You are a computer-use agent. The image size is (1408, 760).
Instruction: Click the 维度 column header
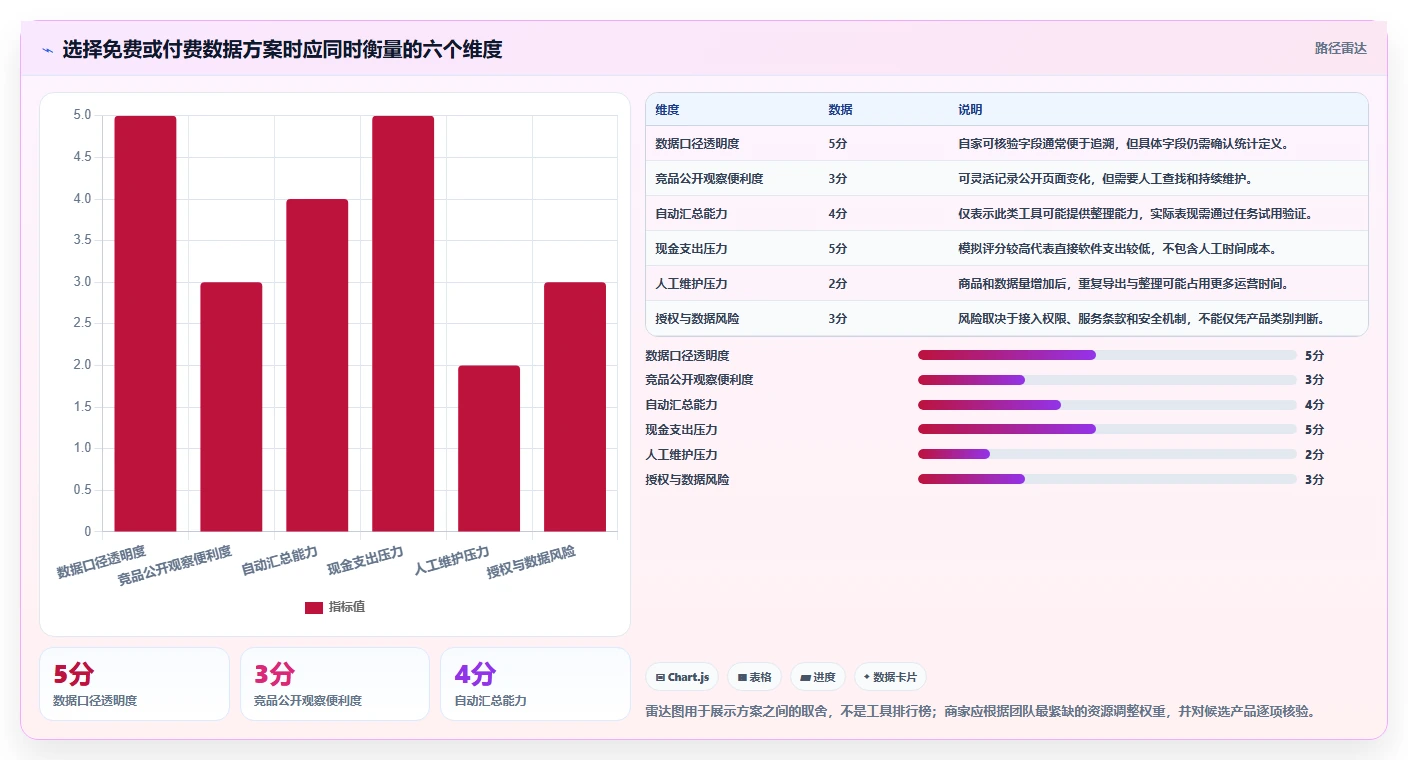[667, 110]
